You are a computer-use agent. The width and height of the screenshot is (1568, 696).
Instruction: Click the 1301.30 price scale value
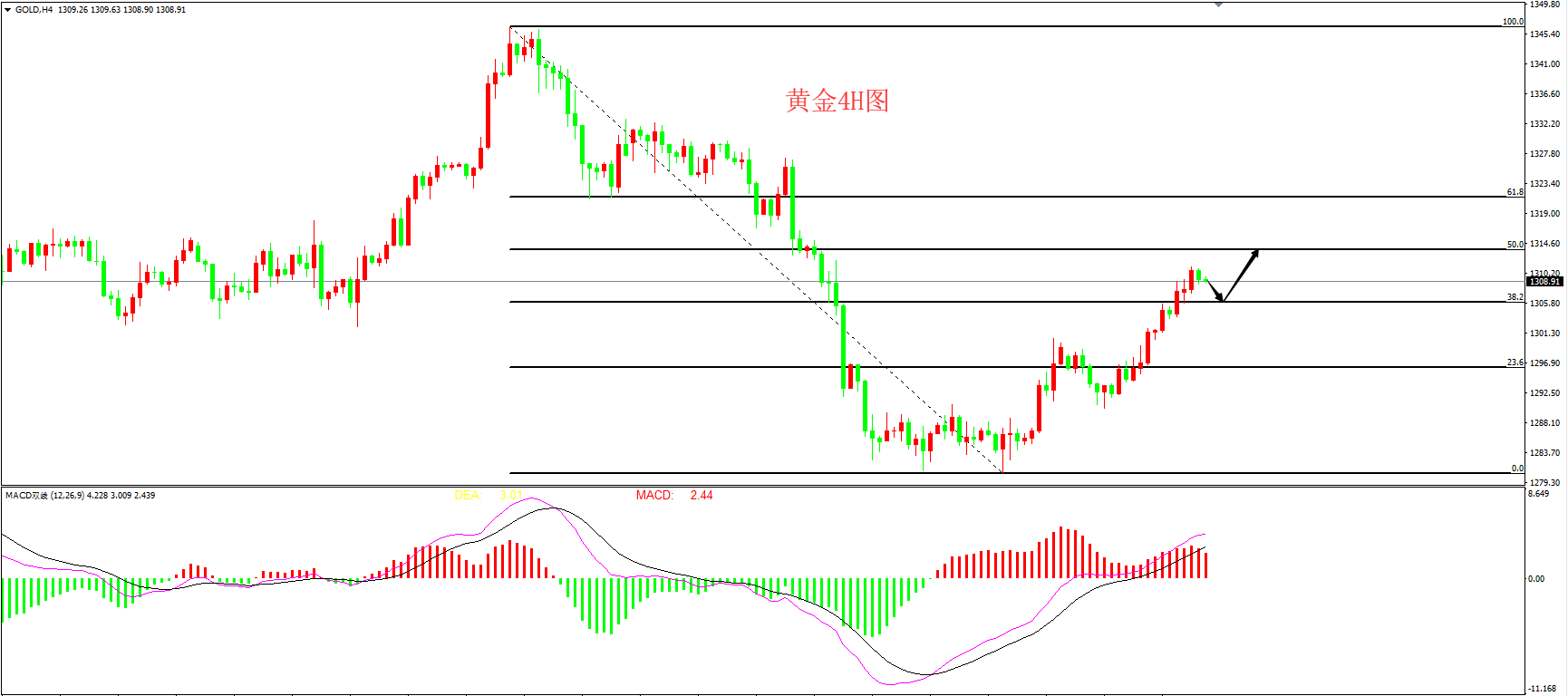(1545, 333)
